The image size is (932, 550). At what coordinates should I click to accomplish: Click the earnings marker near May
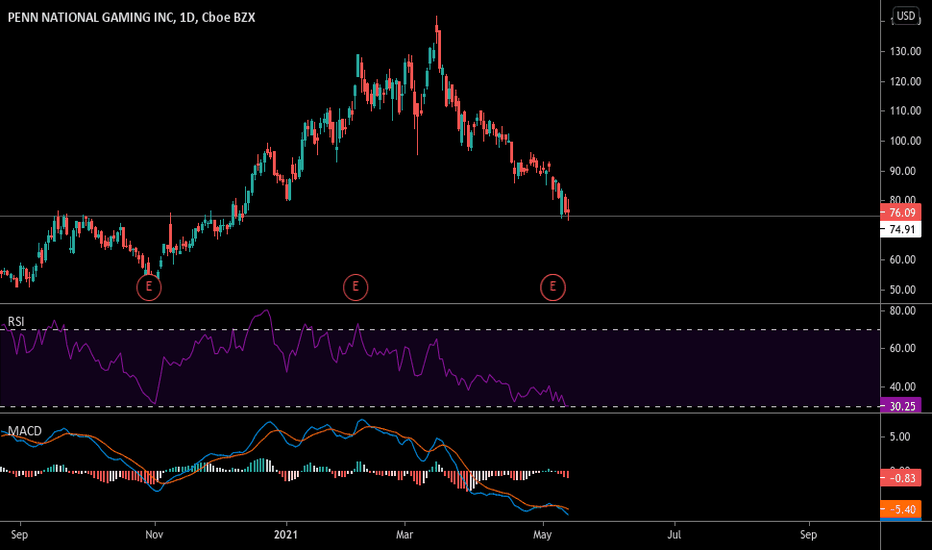pyautogui.click(x=553, y=288)
